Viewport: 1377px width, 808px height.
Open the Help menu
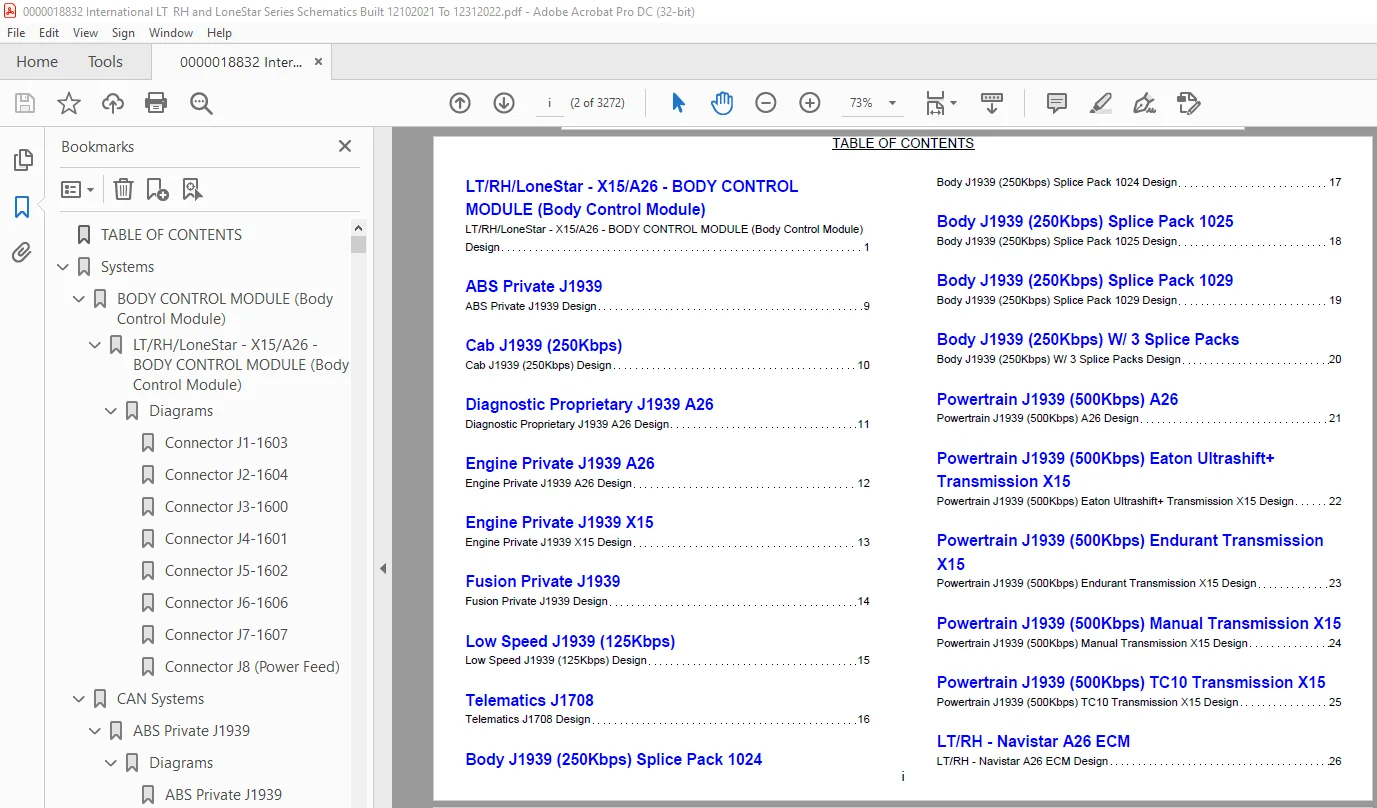click(x=219, y=33)
